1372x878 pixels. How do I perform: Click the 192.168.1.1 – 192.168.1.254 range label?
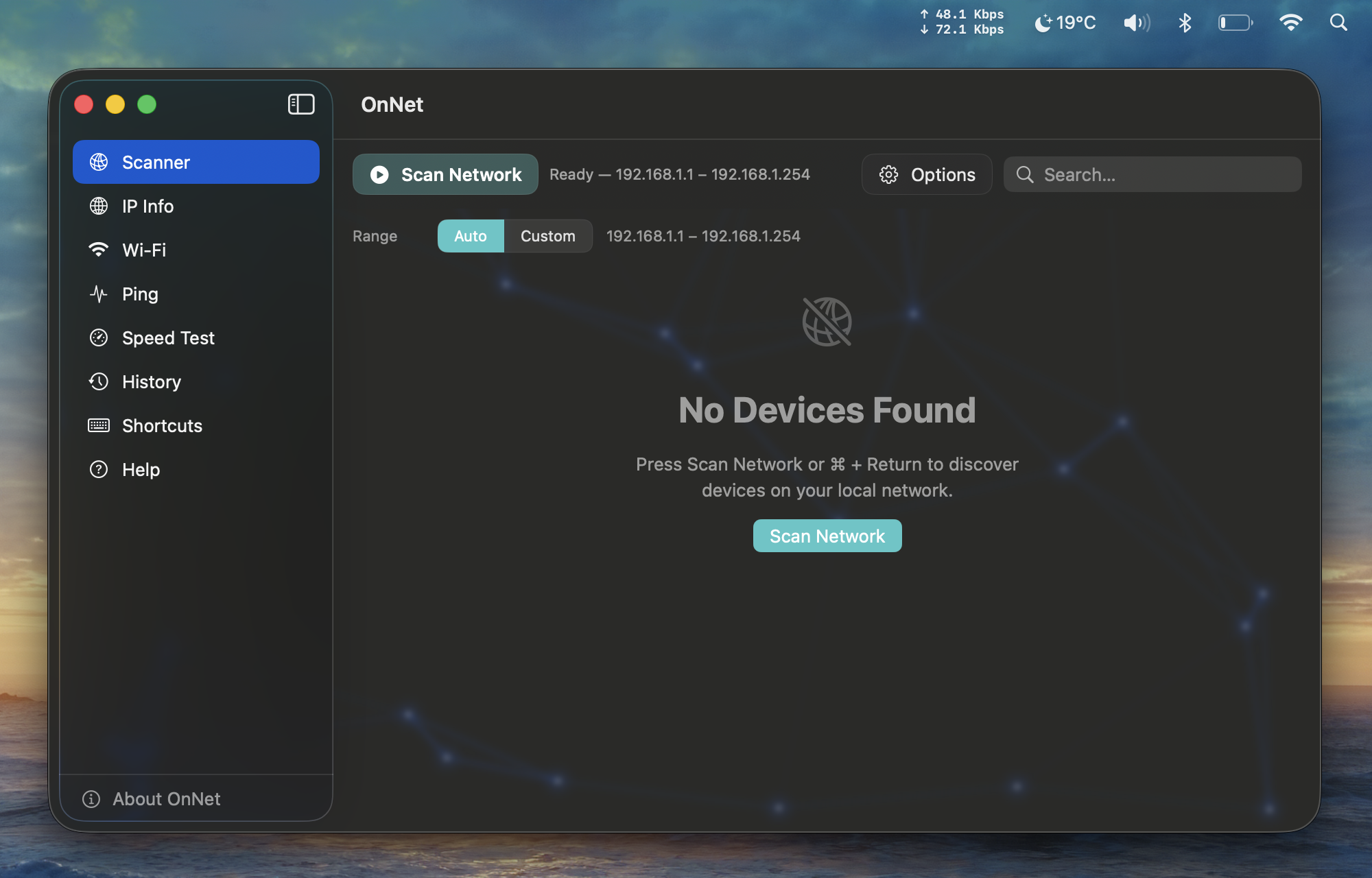[x=703, y=236]
